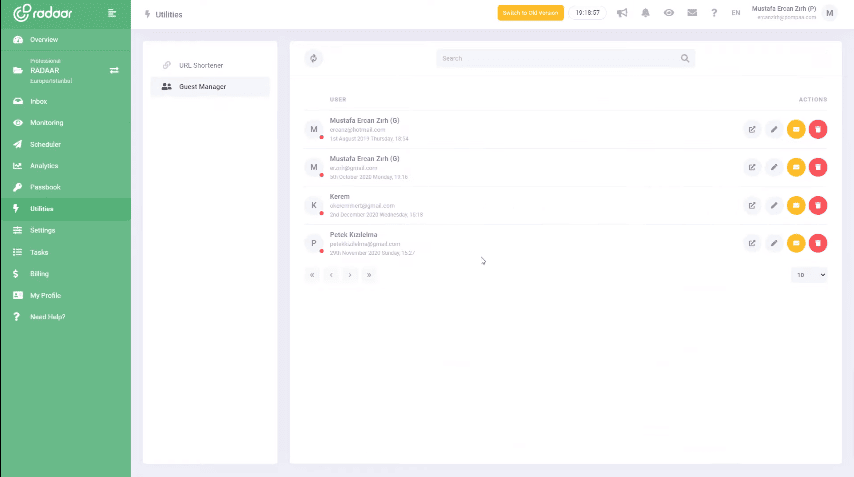This screenshot has height=477, width=854.
Task: Click the refresh icon above the user list
Action: pos(314,59)
